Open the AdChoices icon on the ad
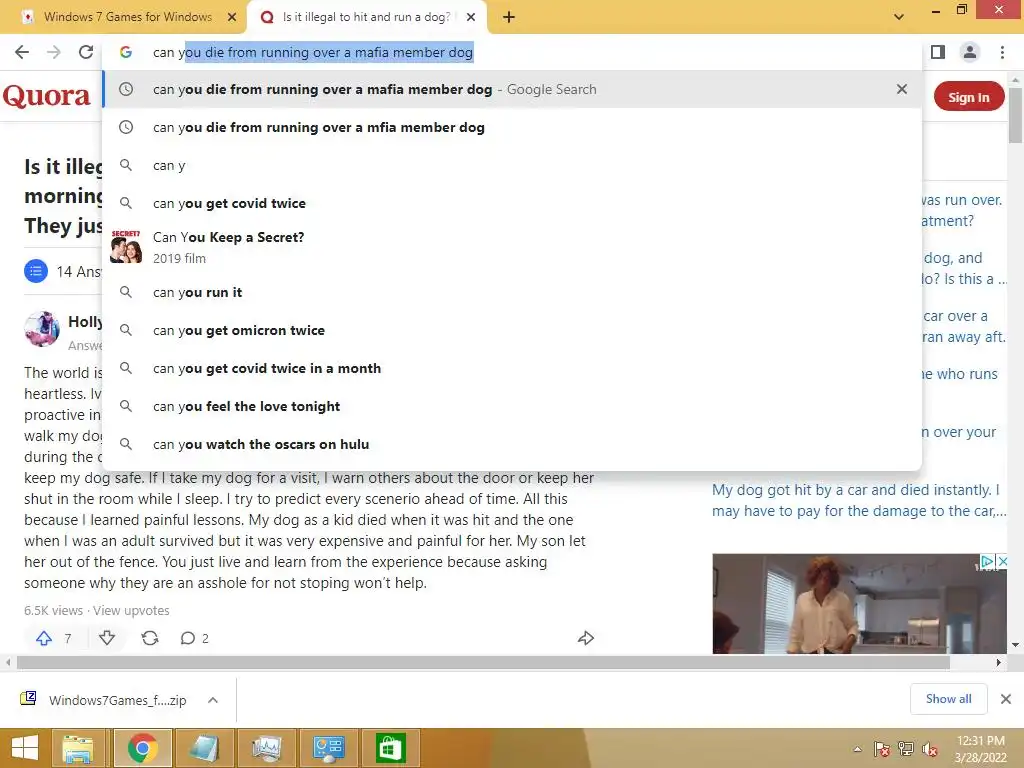This screenshot has height=768, width=1024. (x=988, y=561)
